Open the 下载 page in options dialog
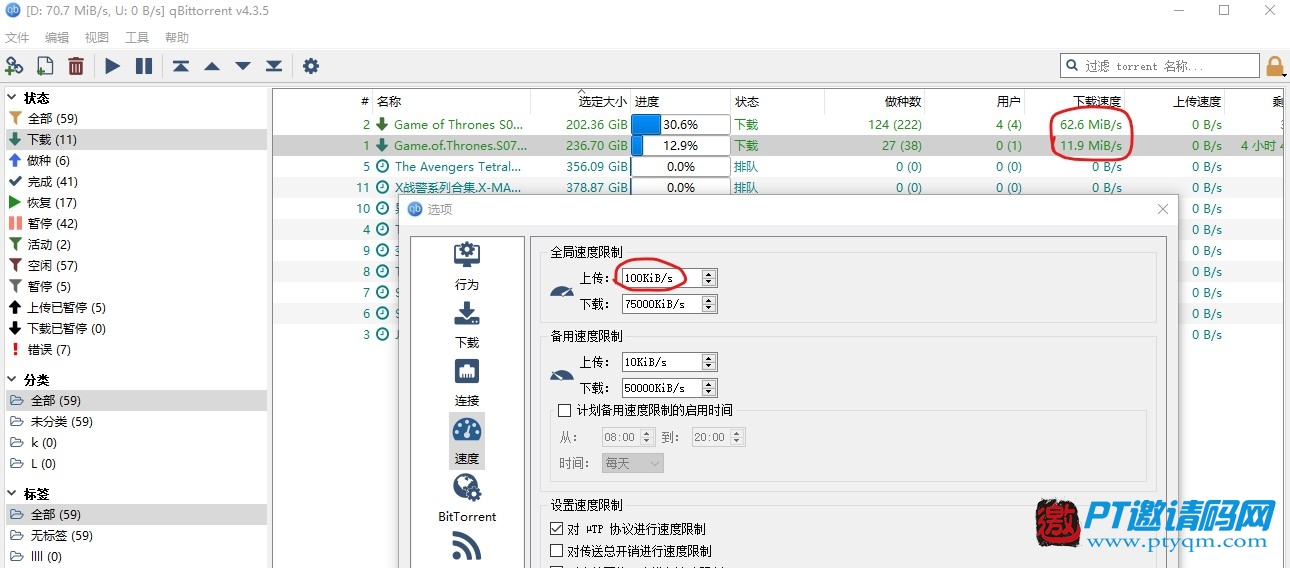 pyautogui.click(x=467, y=324)
